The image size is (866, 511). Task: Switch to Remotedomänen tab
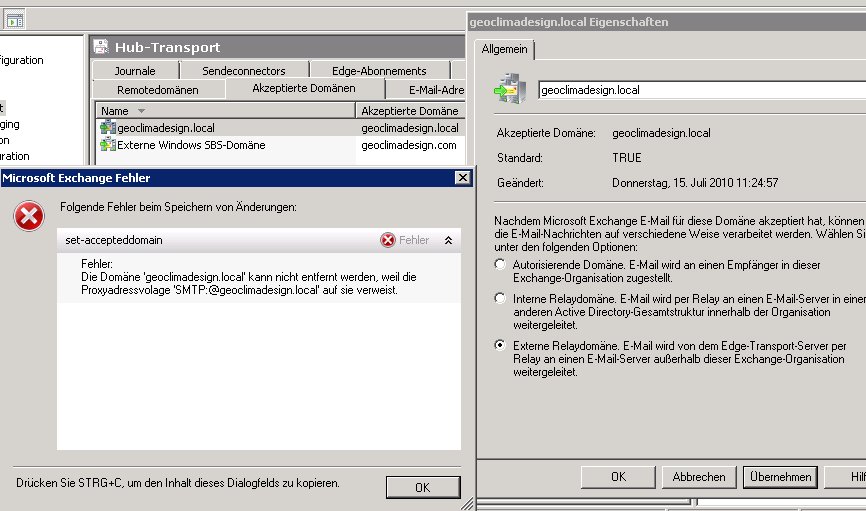158,89
